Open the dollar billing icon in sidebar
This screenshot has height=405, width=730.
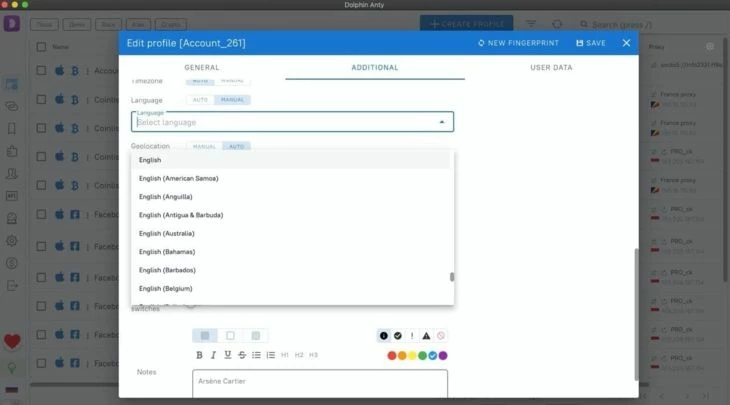12,263
